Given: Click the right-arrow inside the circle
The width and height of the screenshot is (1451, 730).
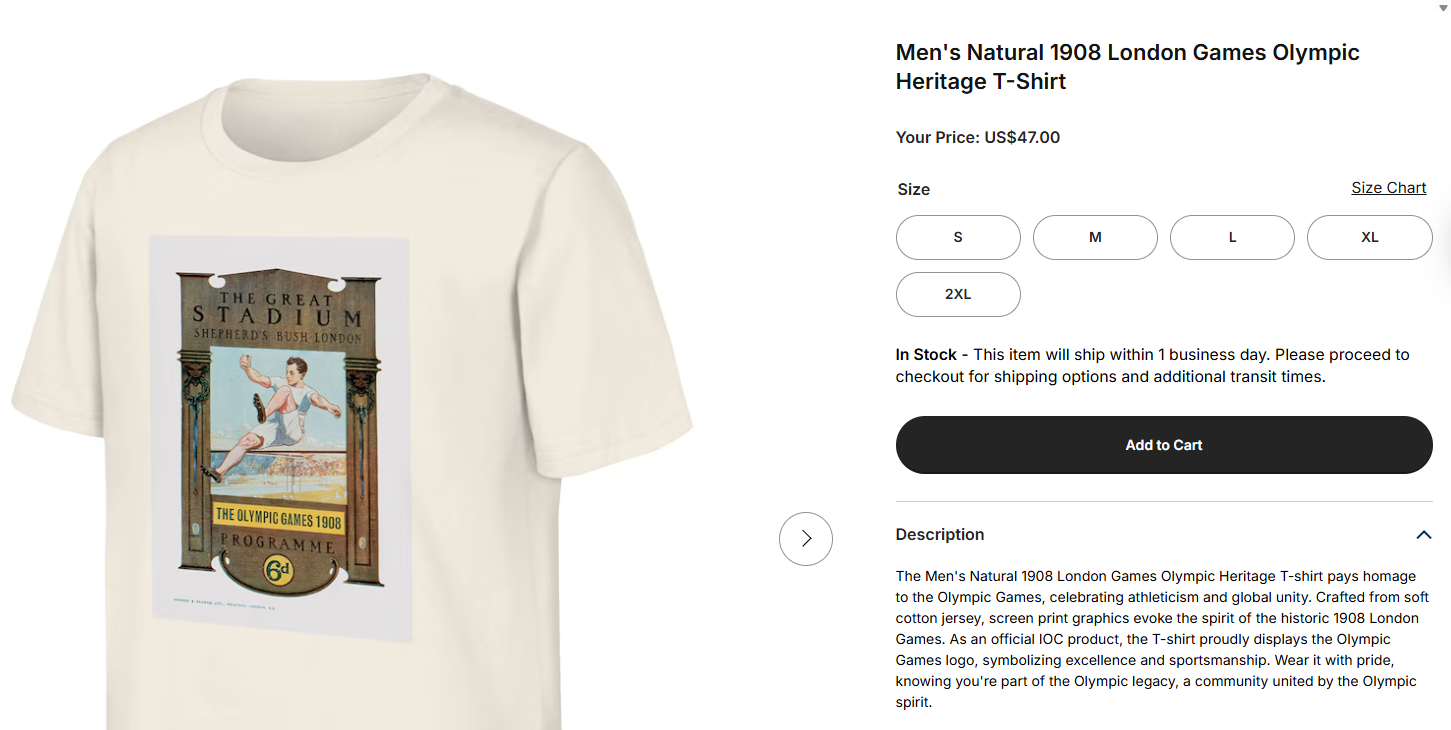Looking at the screenshot, I should pos(805,538).
